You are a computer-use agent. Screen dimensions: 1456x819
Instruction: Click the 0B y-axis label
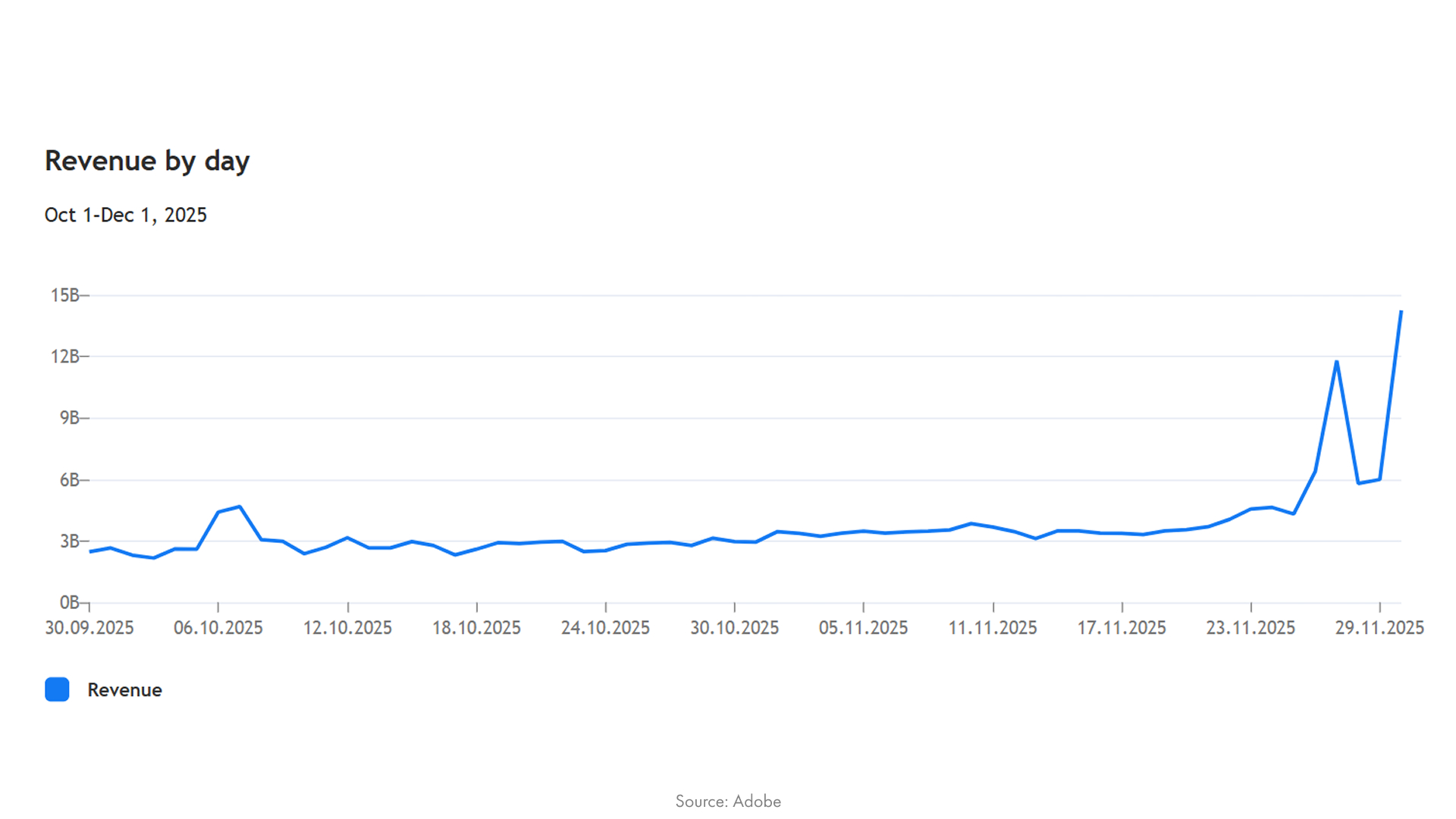tap(70, 602)
